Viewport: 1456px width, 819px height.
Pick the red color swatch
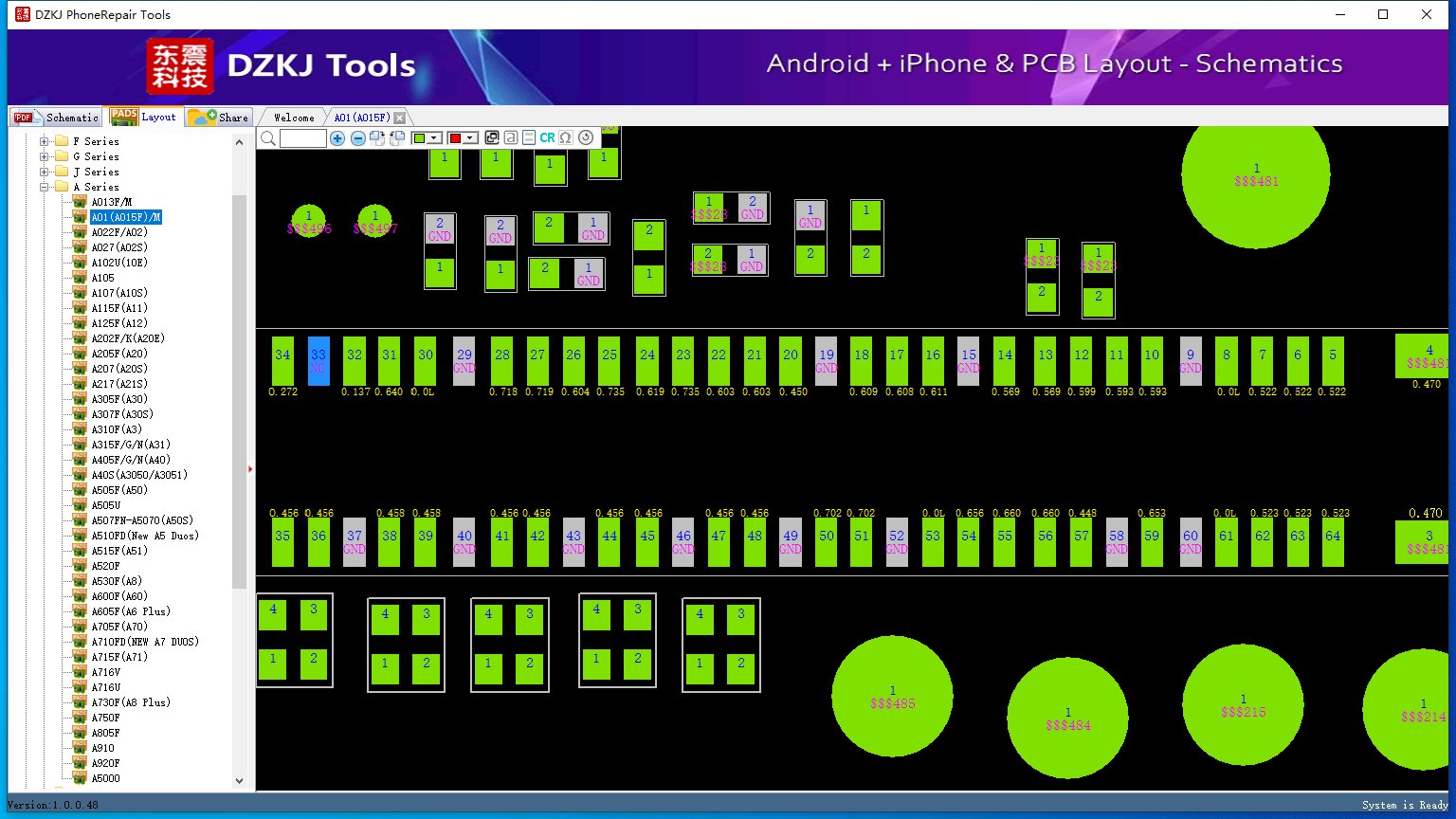coord(455,138)
